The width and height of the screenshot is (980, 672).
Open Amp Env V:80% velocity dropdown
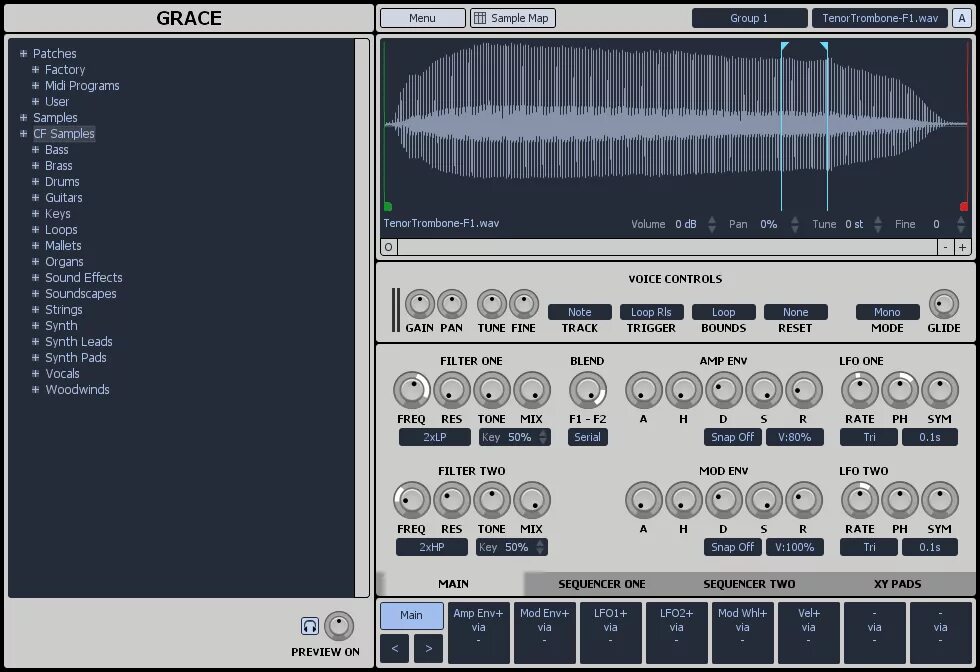coord(795,437)
